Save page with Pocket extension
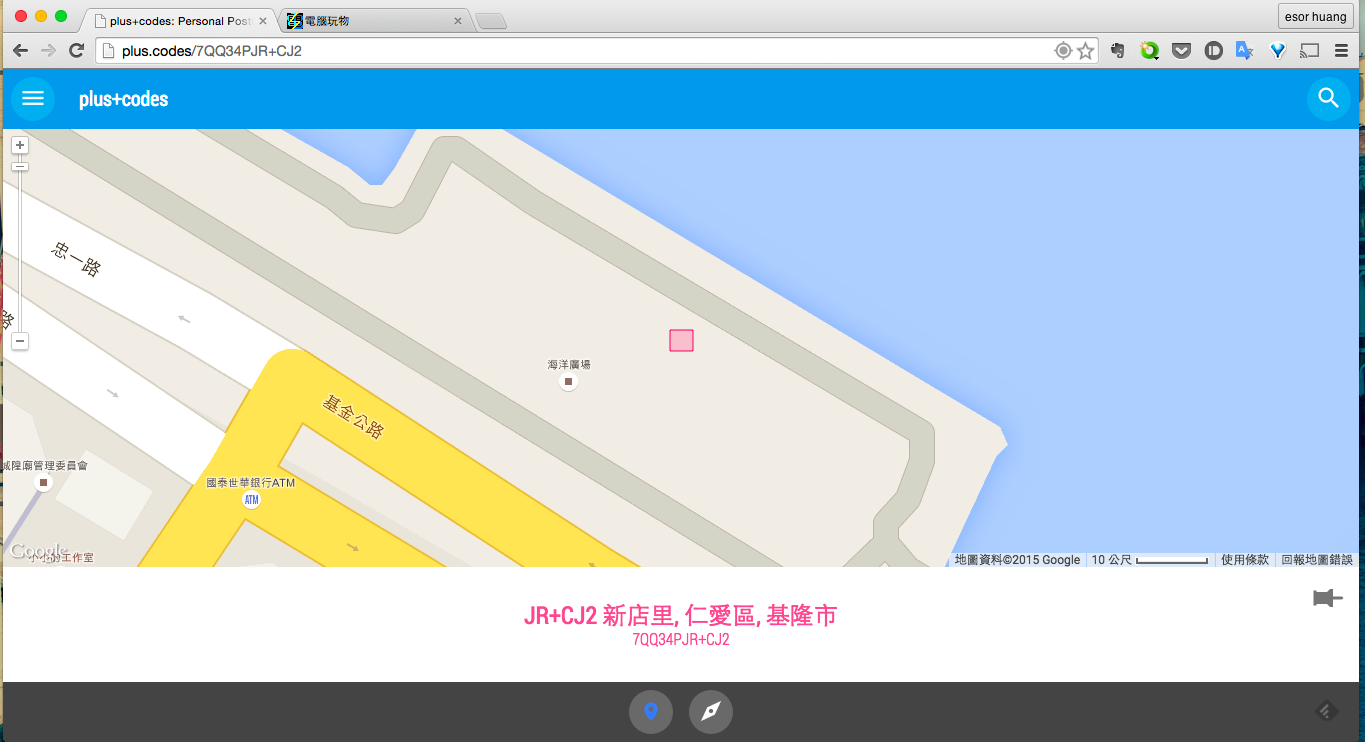Image resolution: width=1365 pixels, height=742 pixels. [1181, 51]
